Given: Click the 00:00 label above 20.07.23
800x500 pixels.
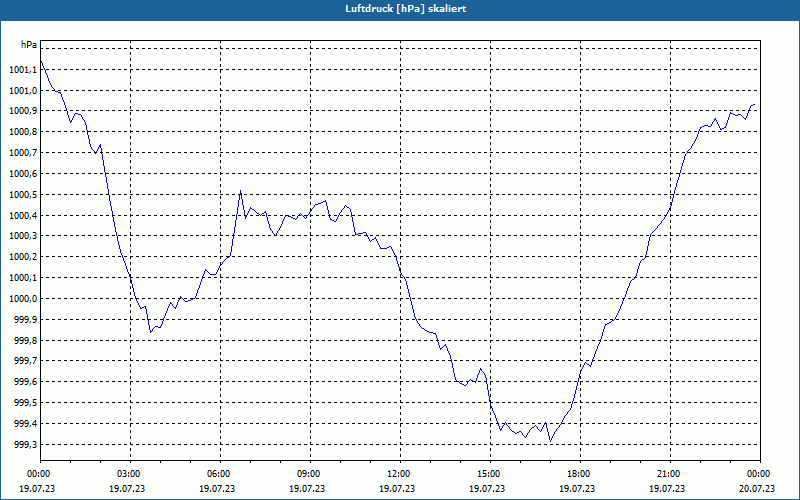Looking at the screenshot, I should (x=759, y=474).
